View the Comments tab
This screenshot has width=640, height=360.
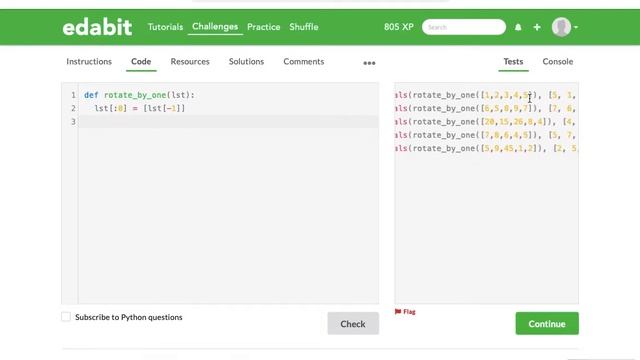coord(304,61)
